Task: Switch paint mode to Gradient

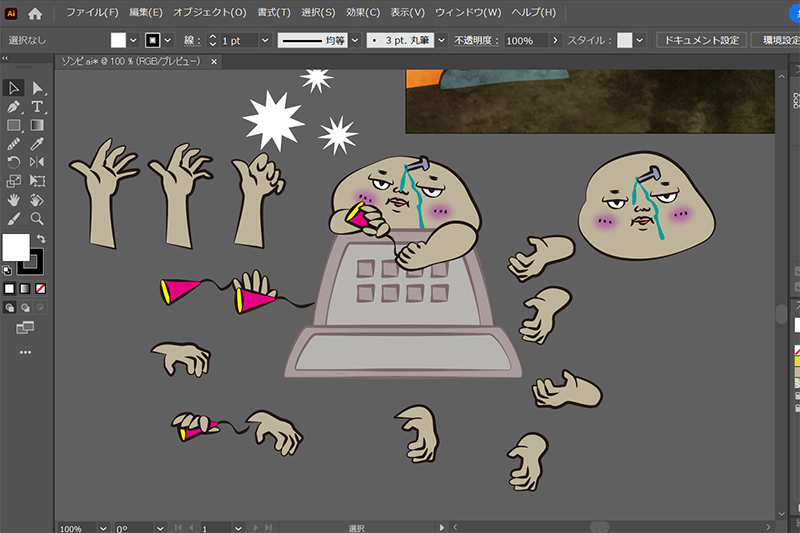Action: [x=24, y=288]
